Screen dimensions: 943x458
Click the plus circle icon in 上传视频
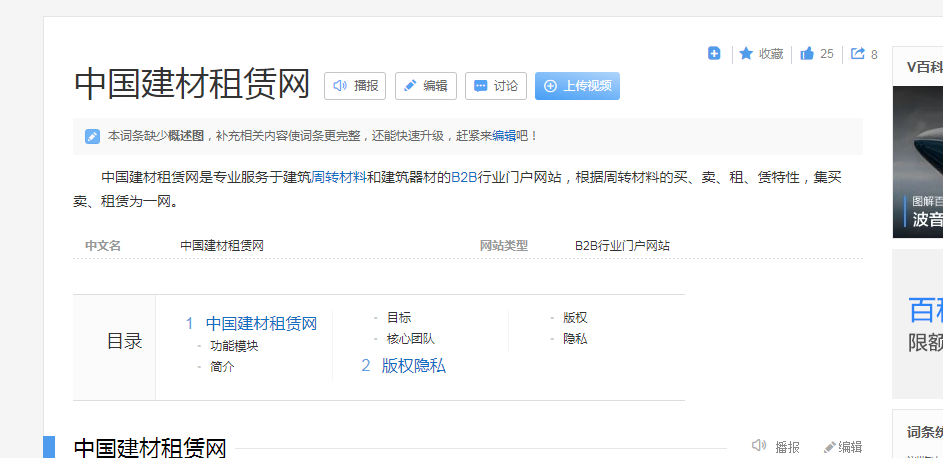pos(550,86)
